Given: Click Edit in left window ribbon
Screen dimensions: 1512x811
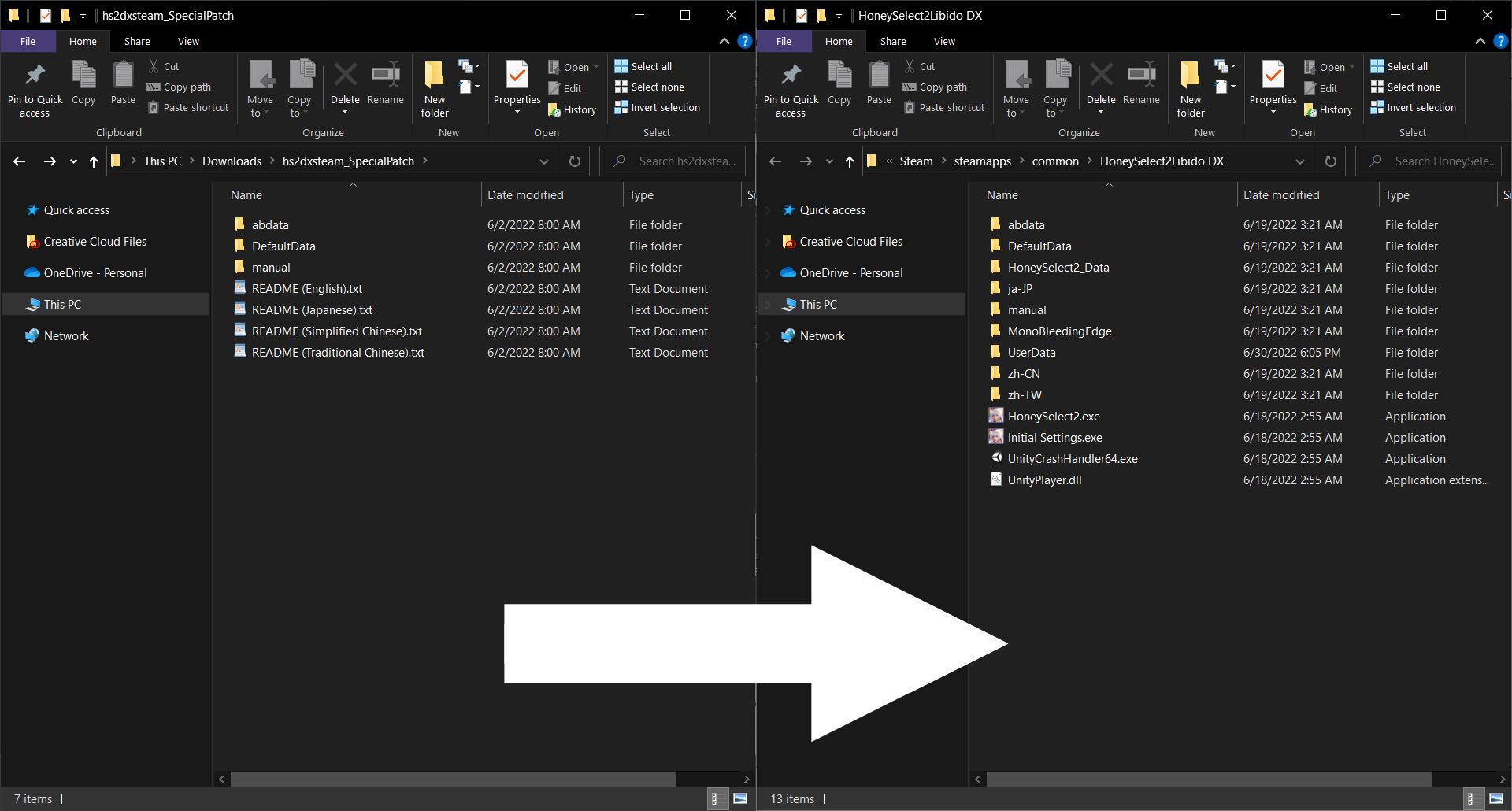Looking at the screenshot, I should point(565,89).
